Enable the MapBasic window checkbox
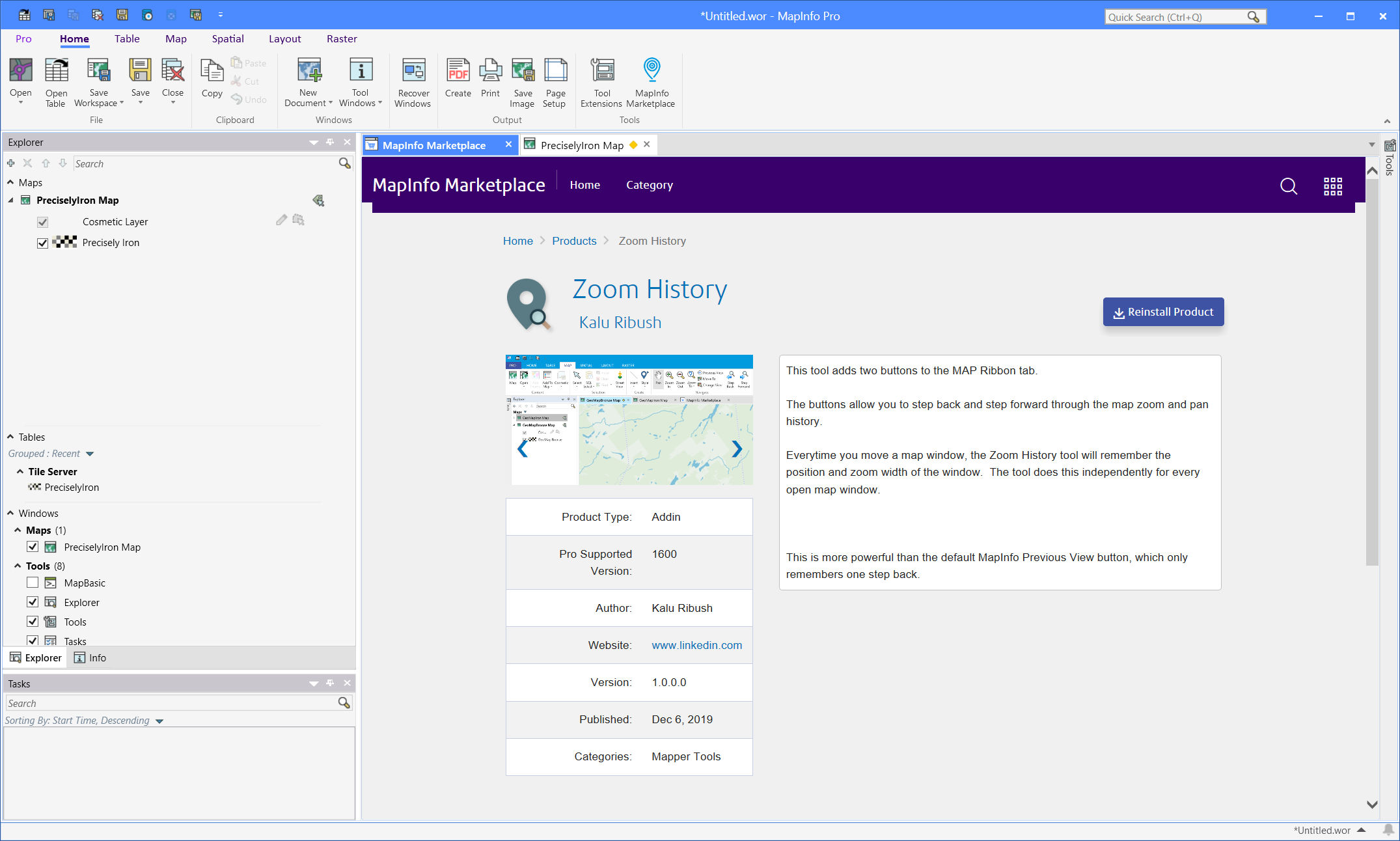This screenshot has width=1400, height=841. (x=33, y=583)
